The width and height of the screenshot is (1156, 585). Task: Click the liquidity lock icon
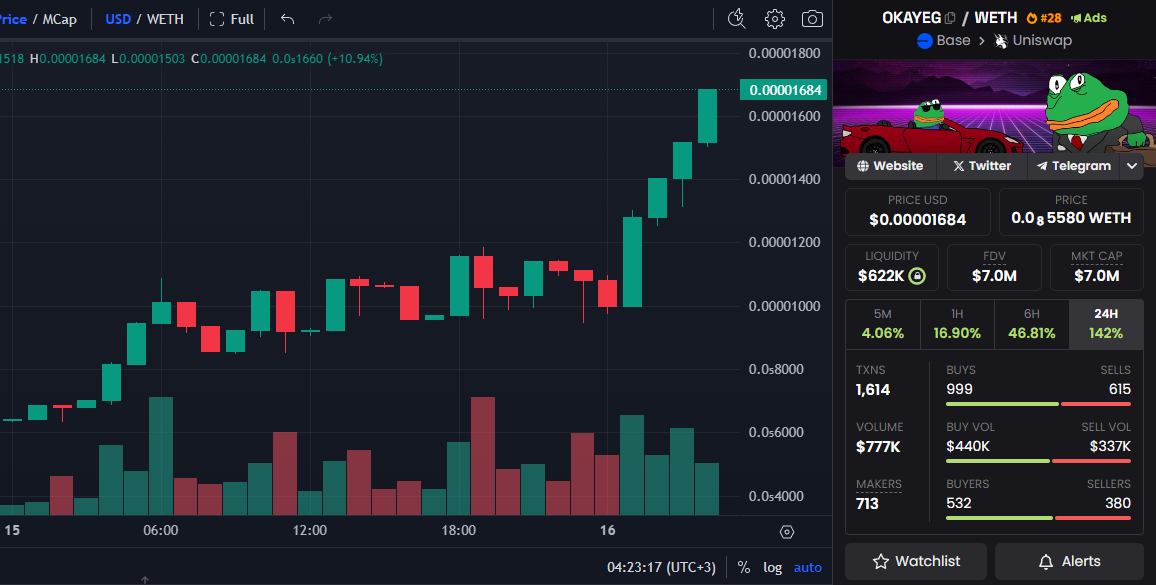[916, 276]
